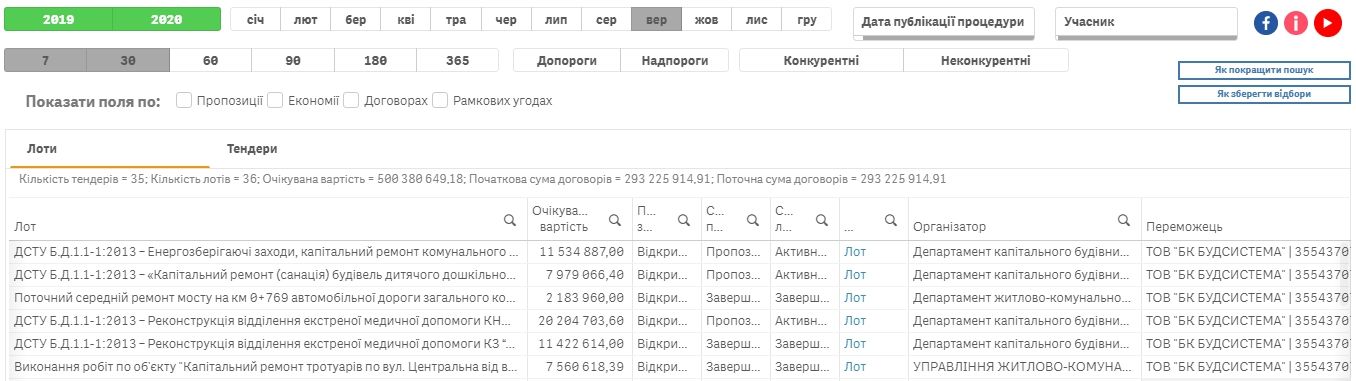The image size is (1356, 381).
Task: Open Лот link for дитячого дошкільного row
Action: (x=855, y=274)
